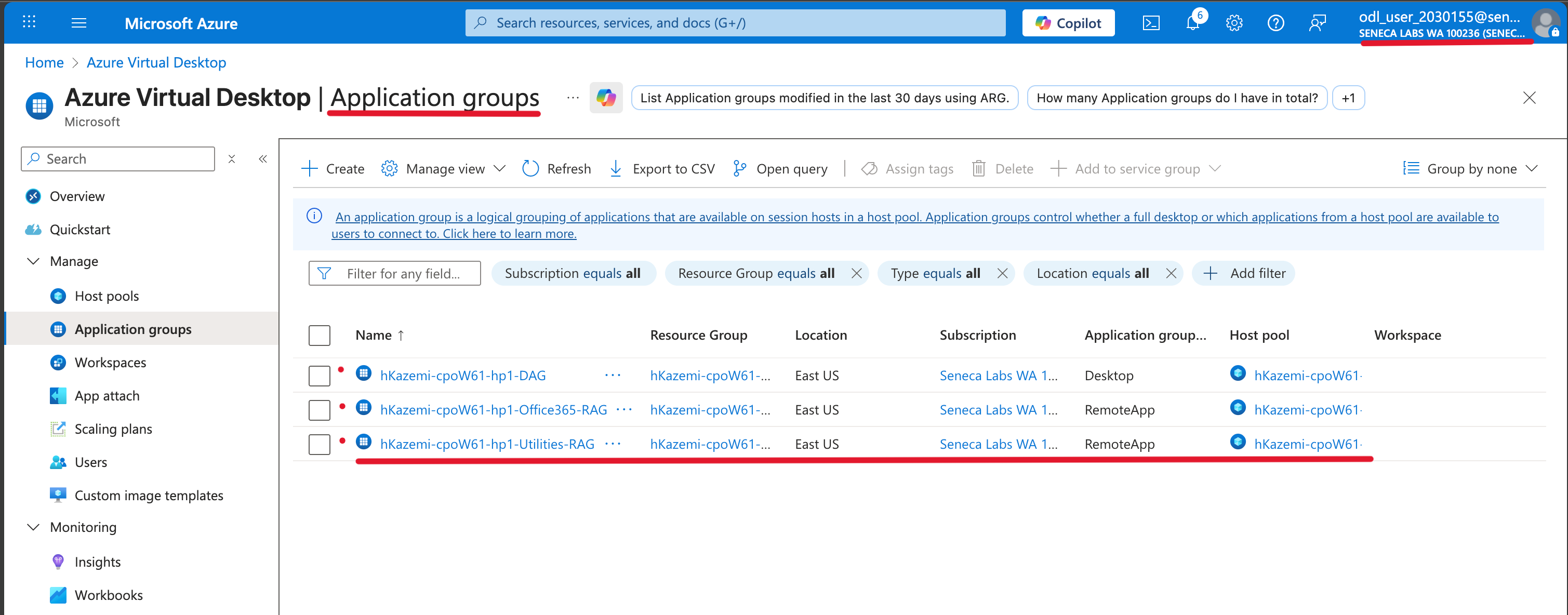
Task: Click Add filter button
Action: click(1244, 273)
